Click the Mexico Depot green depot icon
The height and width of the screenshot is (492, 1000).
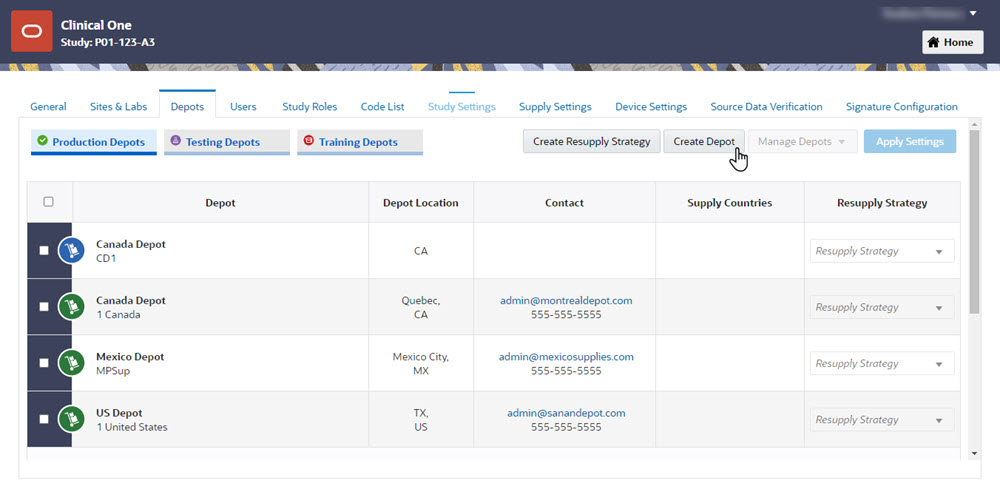(x=71, y=363)
